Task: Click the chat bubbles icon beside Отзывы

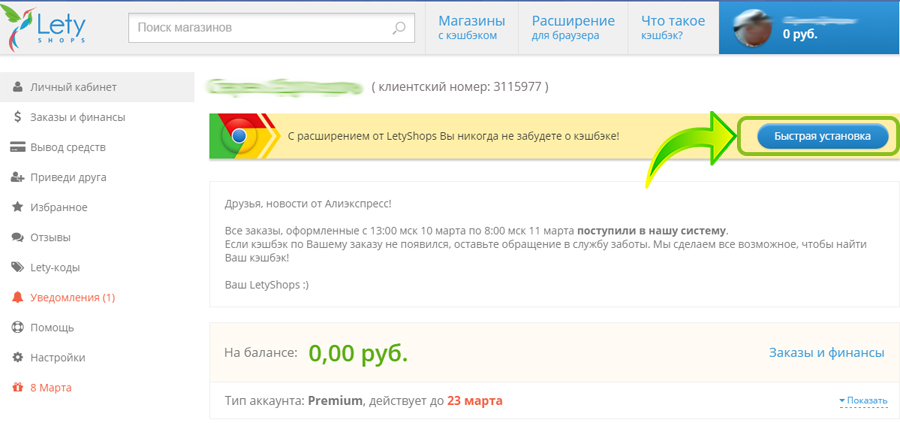Action: pos(17,237)
